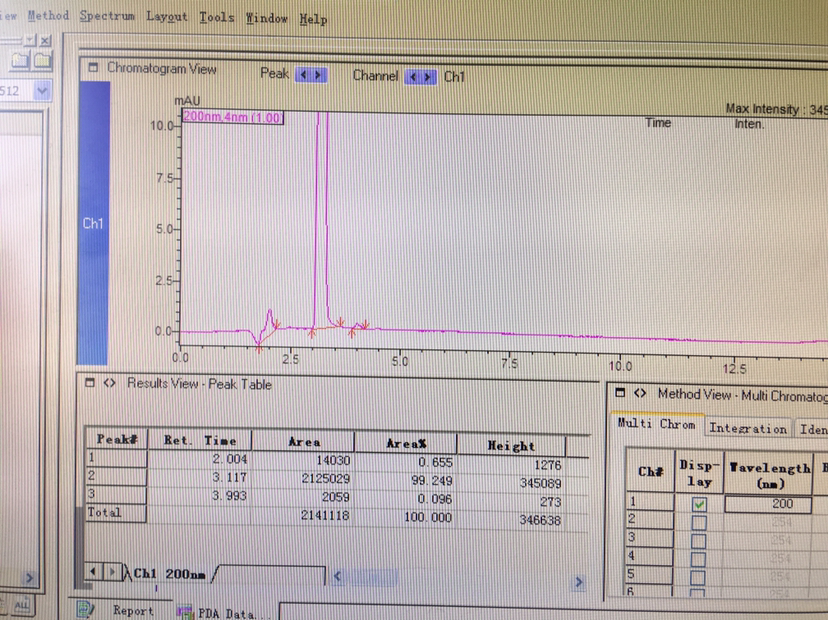828x620 pixels.
Task: Select the Ch1 200nm sheet tab
Action: [170, 574]
